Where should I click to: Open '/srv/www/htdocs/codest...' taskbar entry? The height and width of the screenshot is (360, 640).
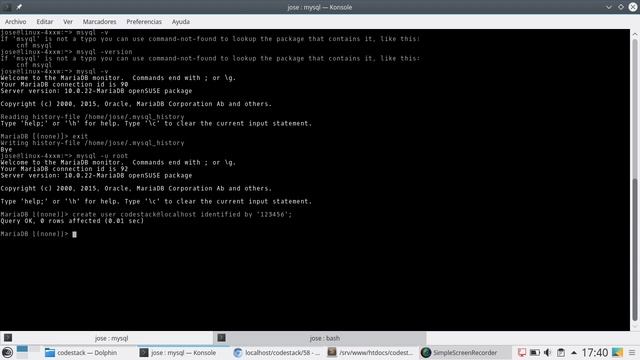[371, 353]
